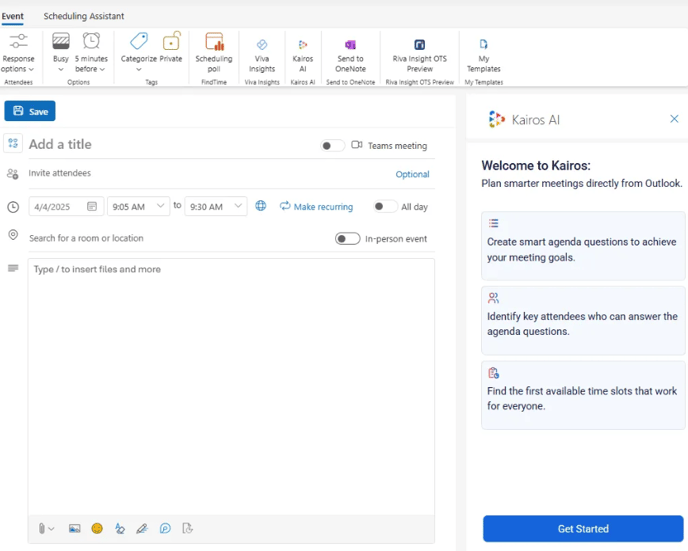Open the emoji picker
Image resolution: width=688 pixels, height=551 pixels.
click(x=97, y=529)
